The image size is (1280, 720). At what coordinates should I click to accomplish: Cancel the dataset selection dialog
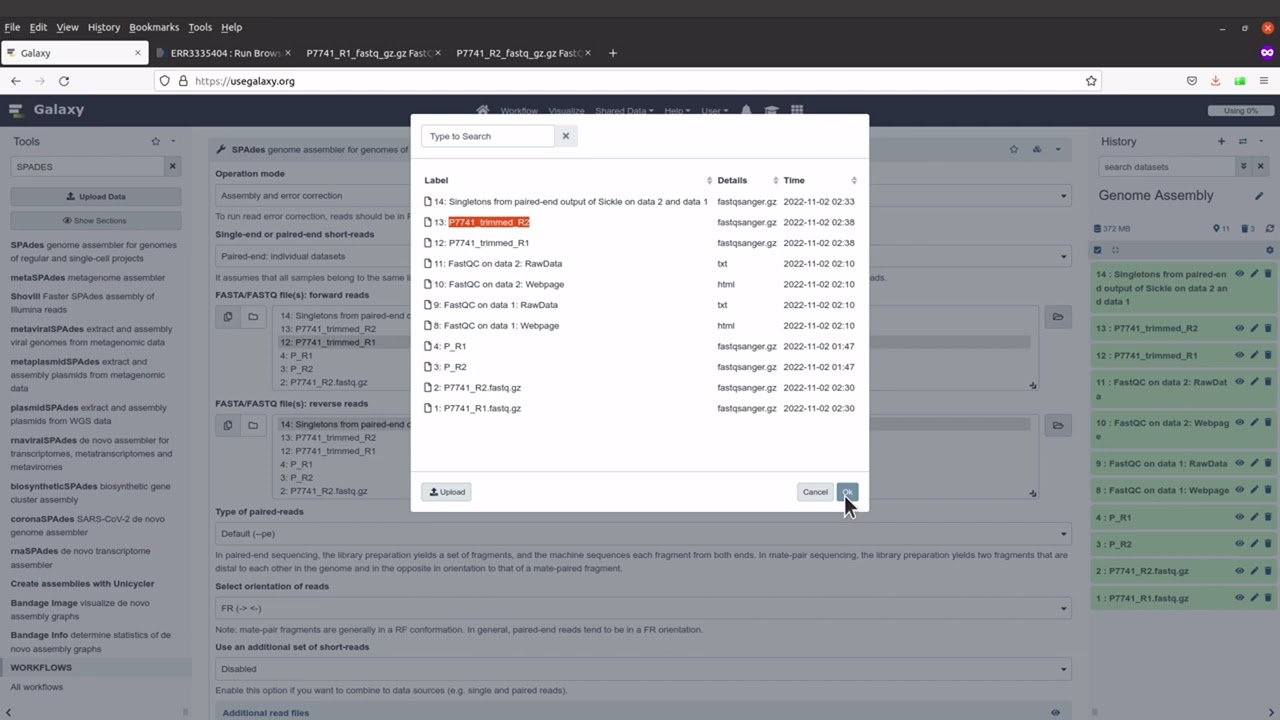point(815,492)
